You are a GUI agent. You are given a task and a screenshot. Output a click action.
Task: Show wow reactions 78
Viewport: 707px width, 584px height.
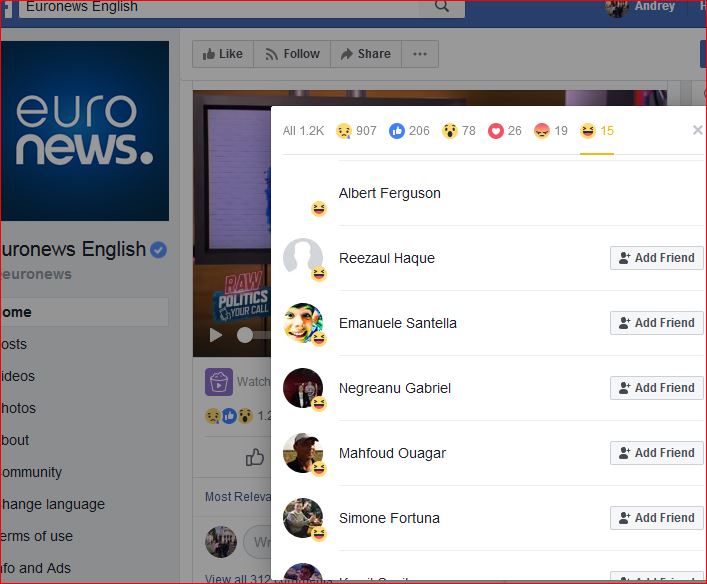[460, 131]
